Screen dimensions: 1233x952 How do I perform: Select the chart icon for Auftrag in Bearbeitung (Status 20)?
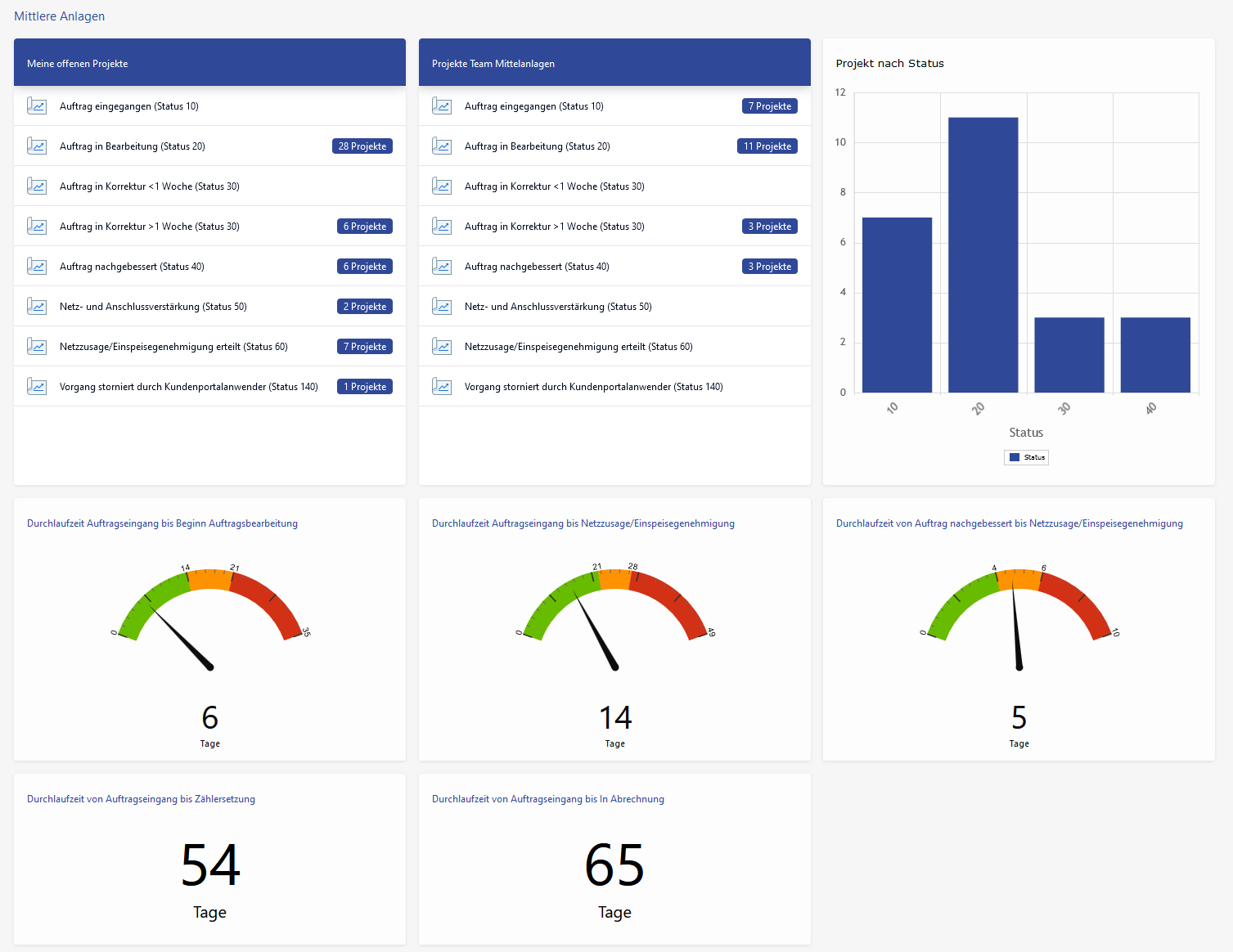(37, 146)
